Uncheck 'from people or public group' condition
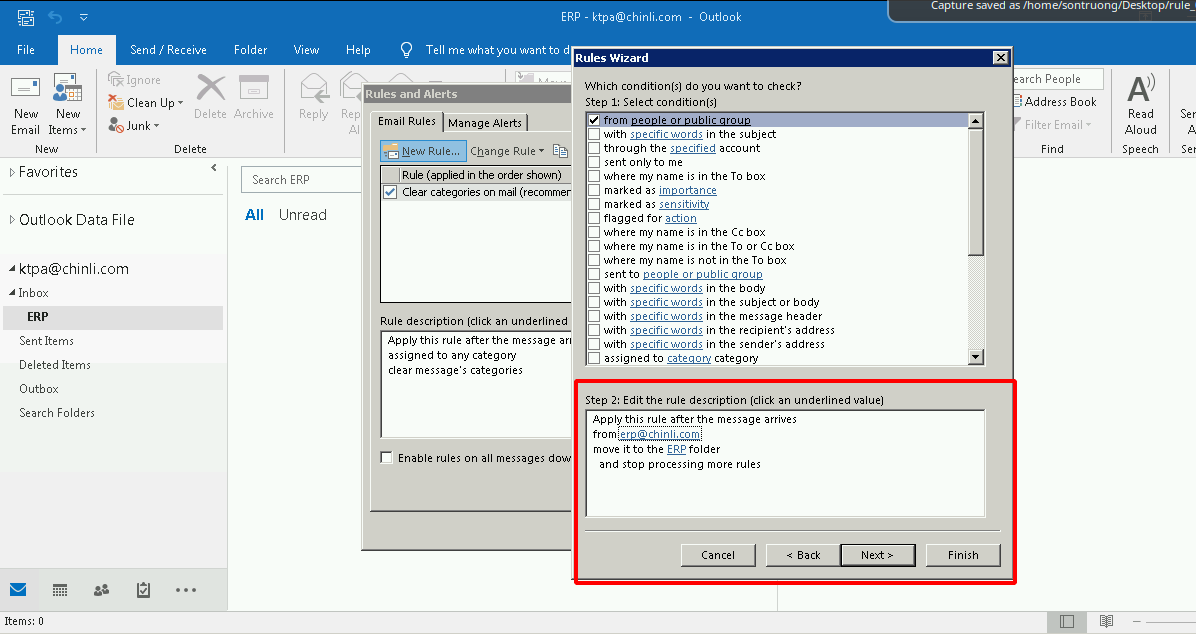 (594, 120)
